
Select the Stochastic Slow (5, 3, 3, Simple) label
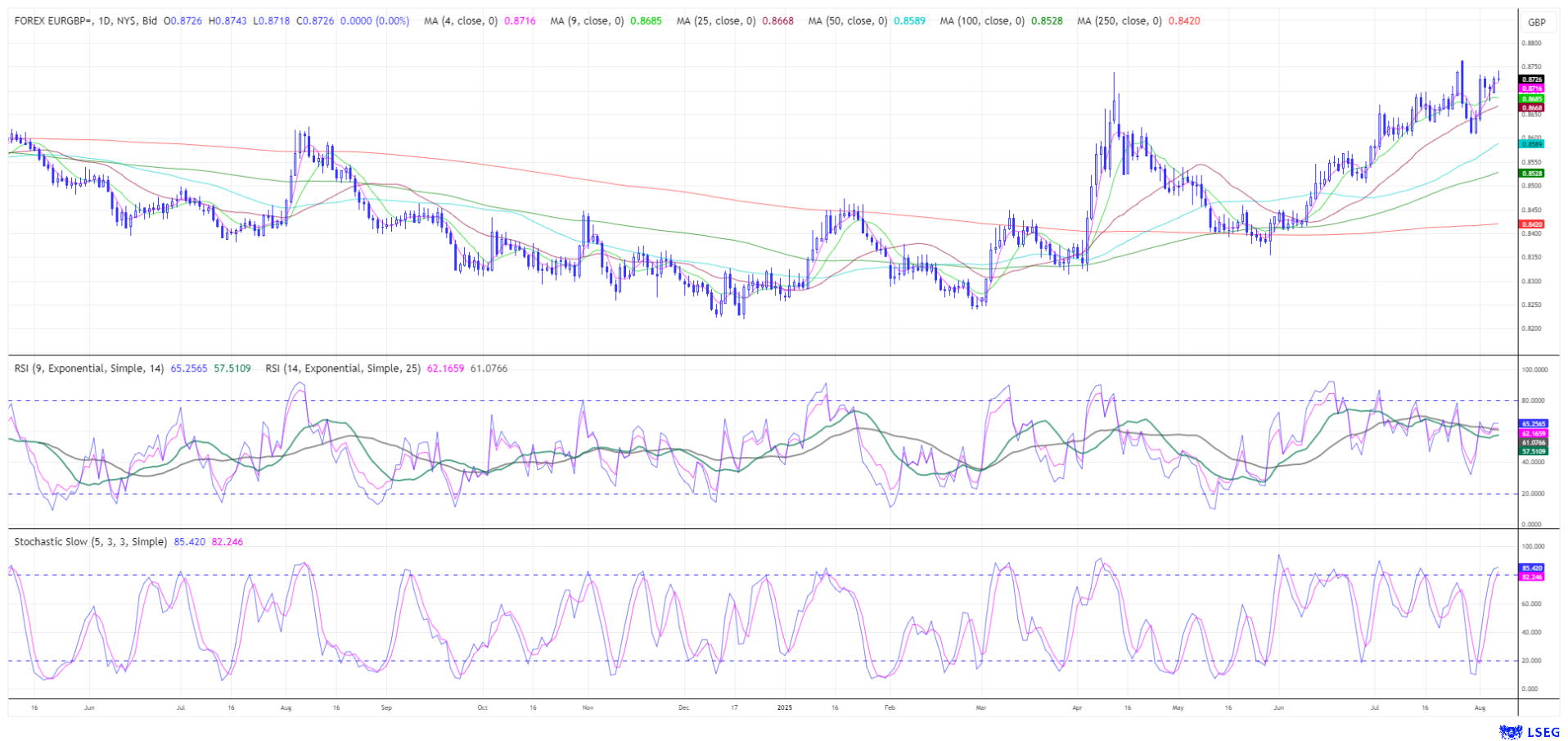[91, 542]
